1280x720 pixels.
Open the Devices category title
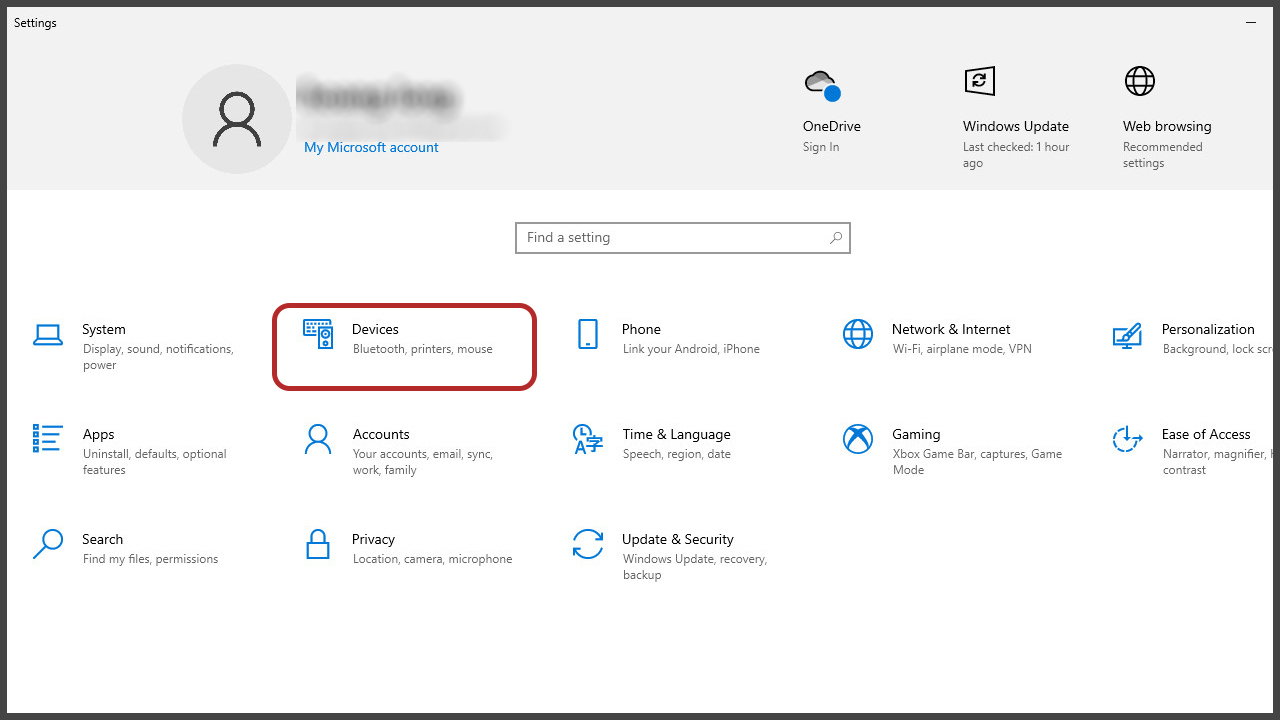(375, 329)
